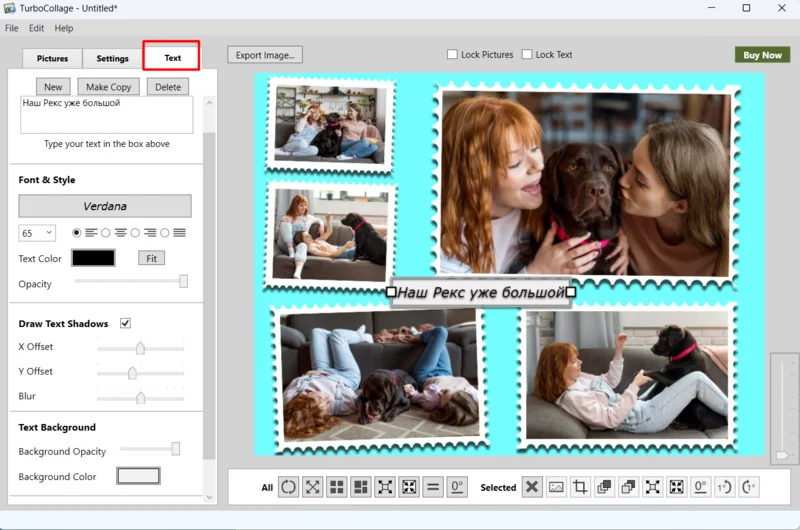Viewport: 800px width, 530px height.
Task: Click inside the collage text input box
Action: coord(106,116)
